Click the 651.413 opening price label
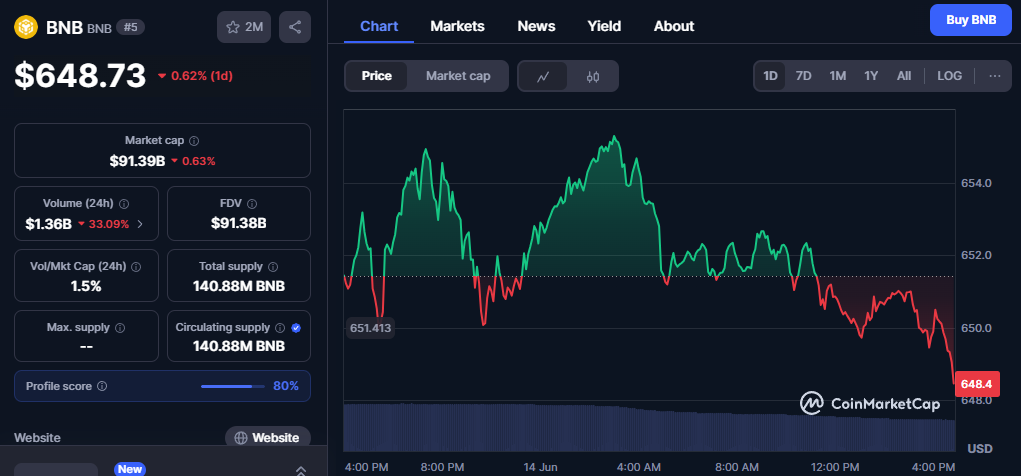 click(370, 328)
